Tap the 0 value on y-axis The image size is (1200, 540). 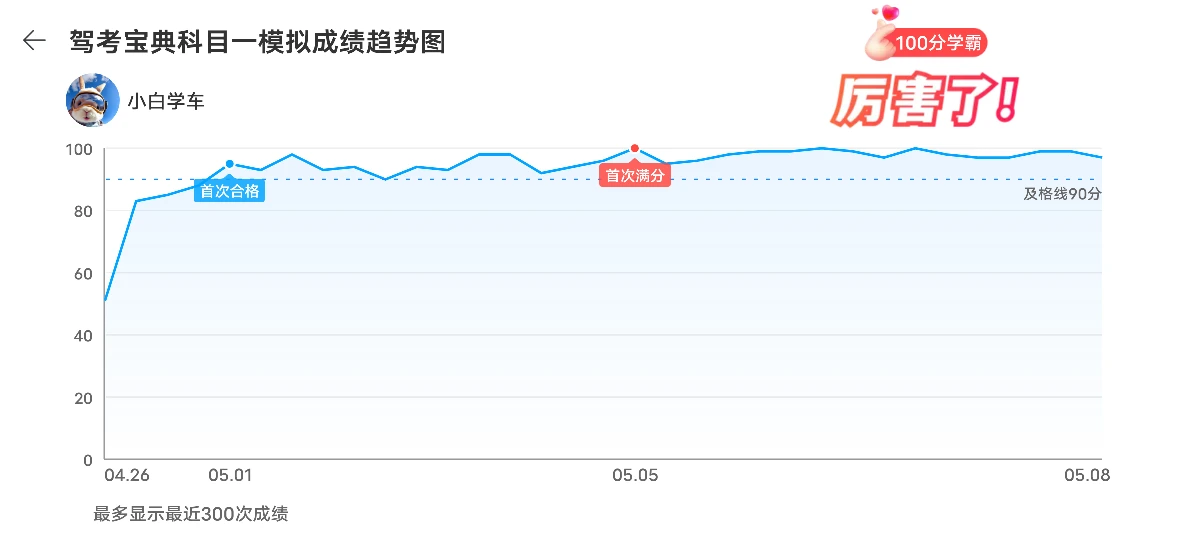88,460
